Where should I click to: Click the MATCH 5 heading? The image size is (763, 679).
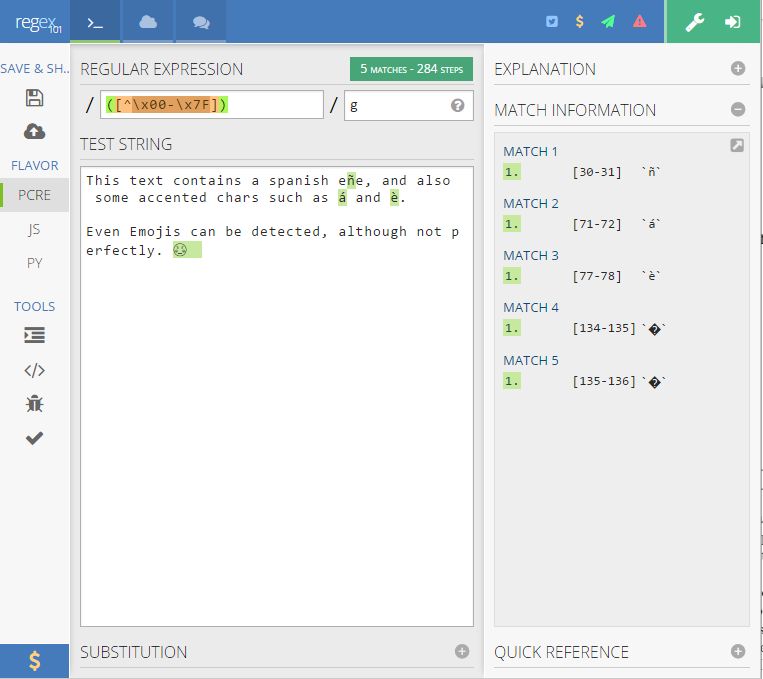[530, 361]
